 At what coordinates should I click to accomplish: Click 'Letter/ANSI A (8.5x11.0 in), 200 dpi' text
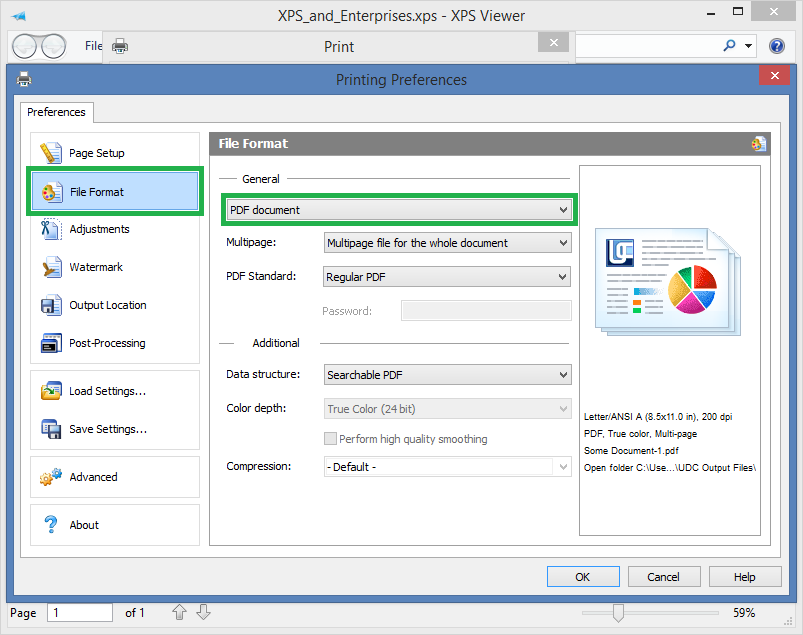click(x=658, y=417)
